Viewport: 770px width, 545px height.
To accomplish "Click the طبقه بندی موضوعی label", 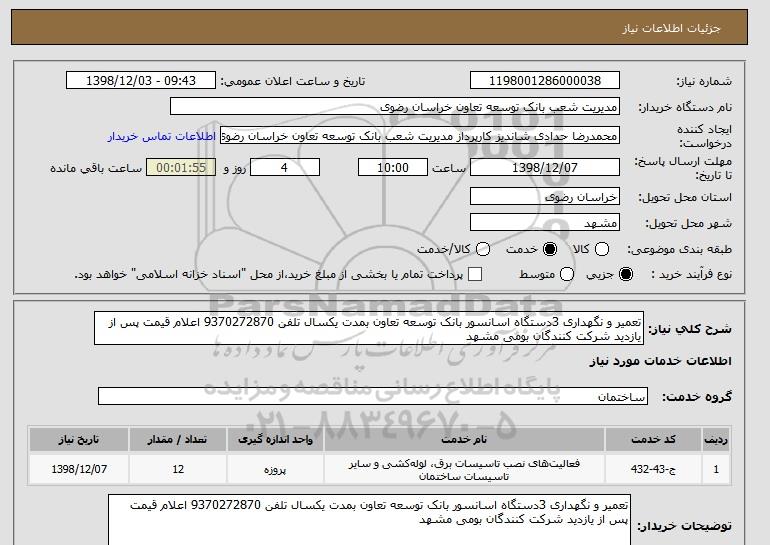I will coord(679,249).
